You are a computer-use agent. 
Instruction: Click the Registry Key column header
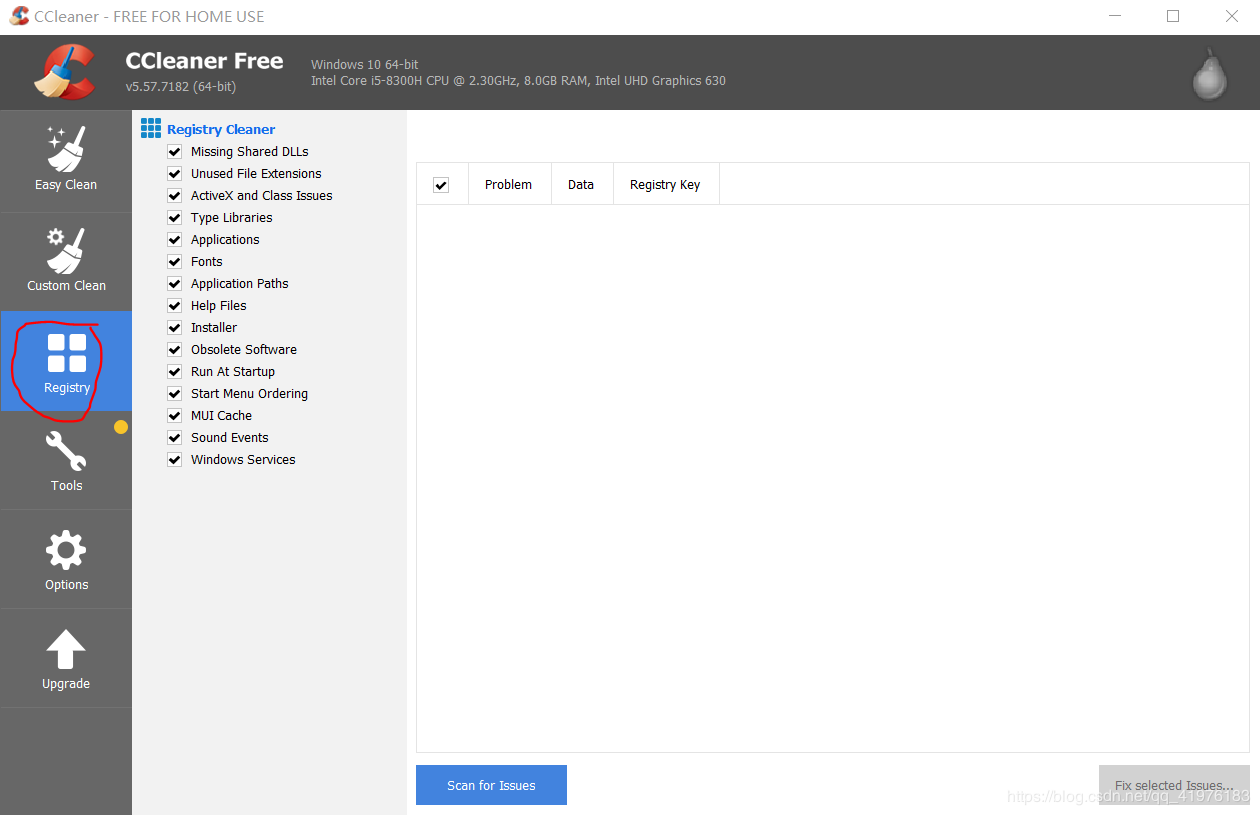point(665,185)
